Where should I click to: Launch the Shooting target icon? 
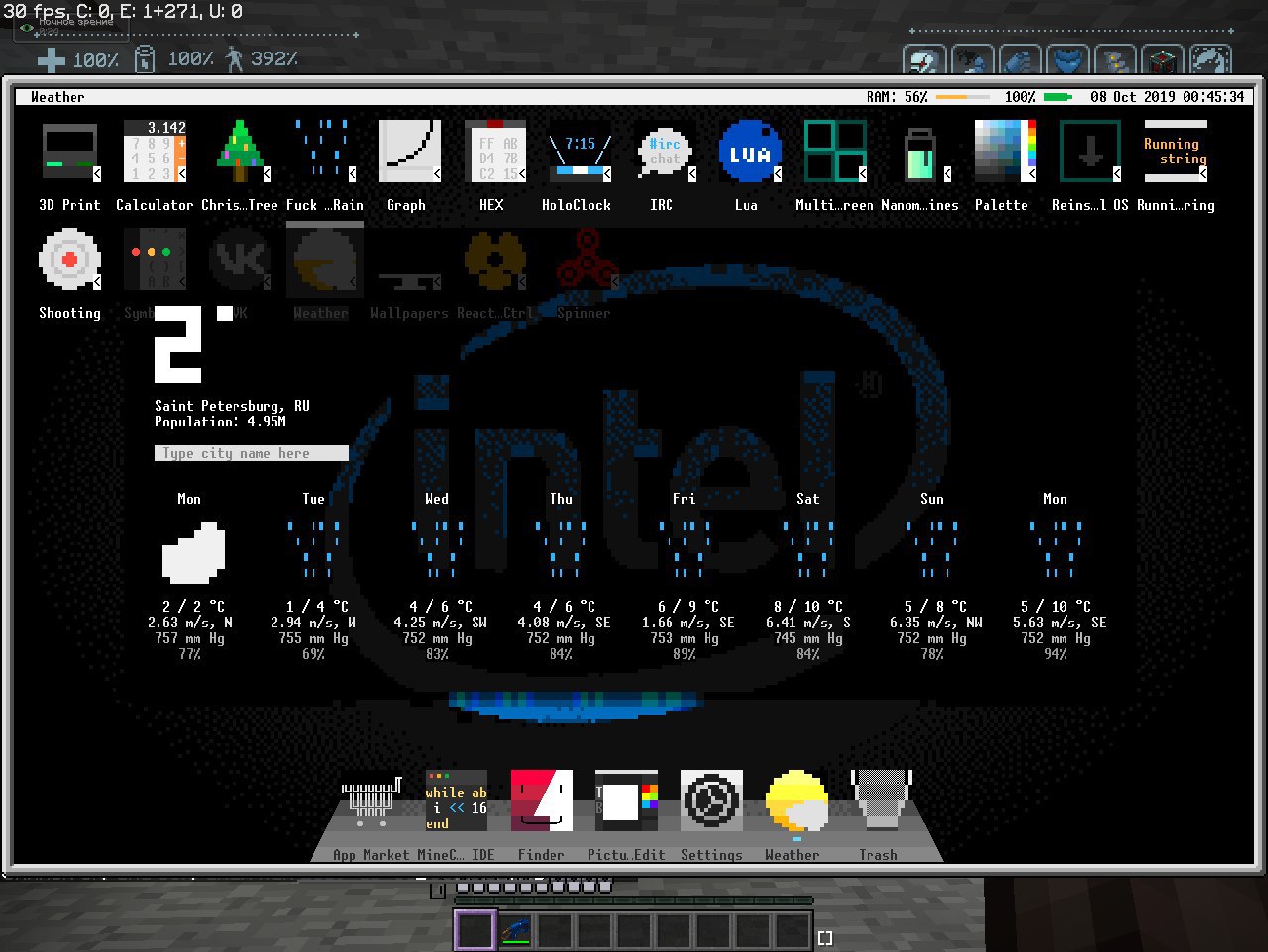pos(69,259)
